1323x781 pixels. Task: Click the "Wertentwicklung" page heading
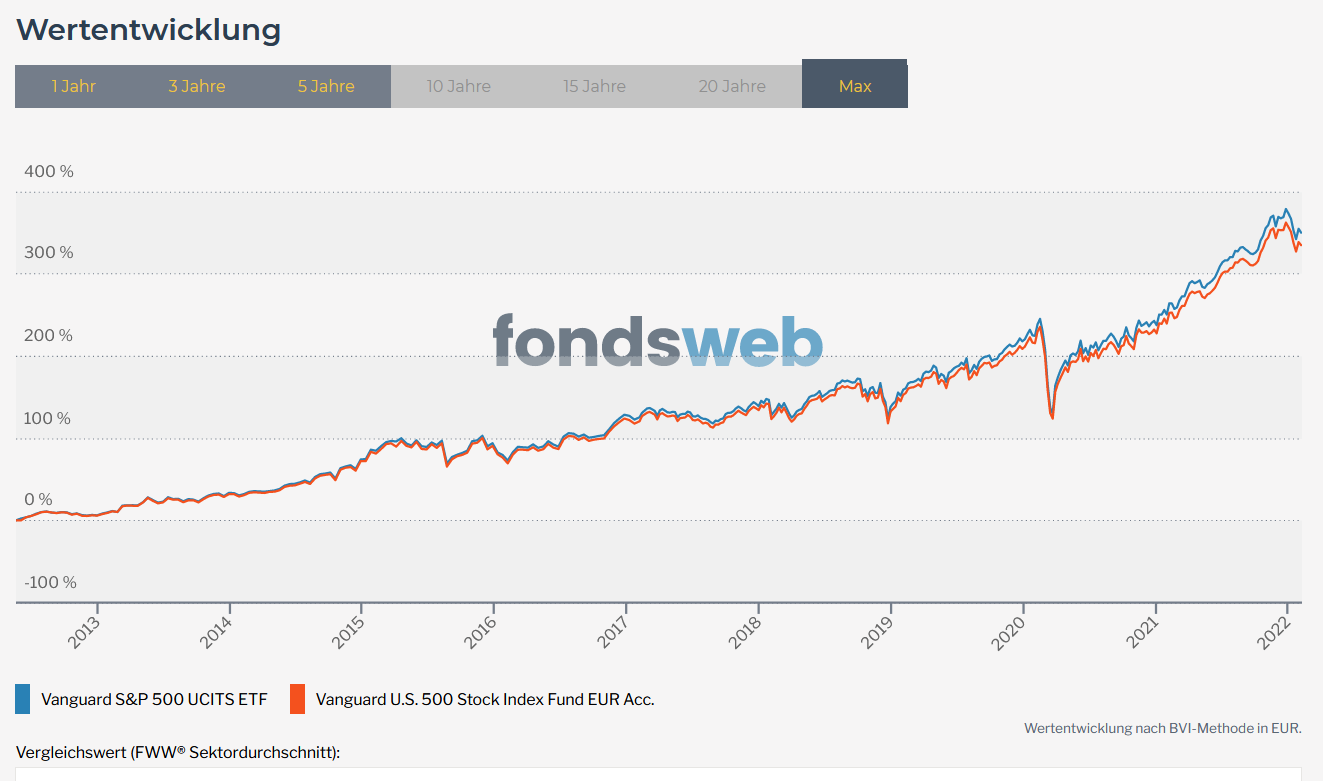click(147, 30)
